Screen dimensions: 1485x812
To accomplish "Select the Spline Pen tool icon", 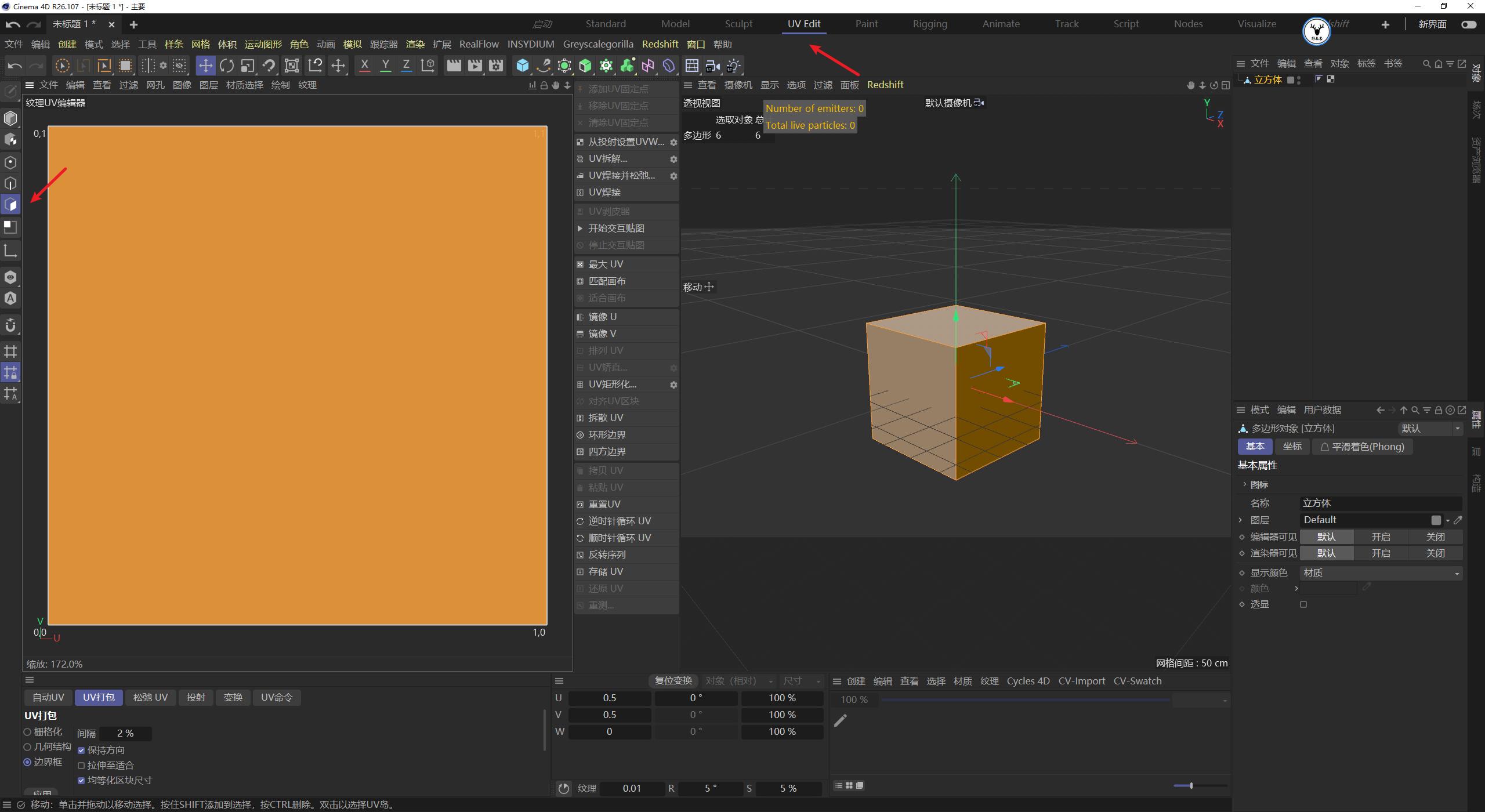I will (x=542, y=66).
